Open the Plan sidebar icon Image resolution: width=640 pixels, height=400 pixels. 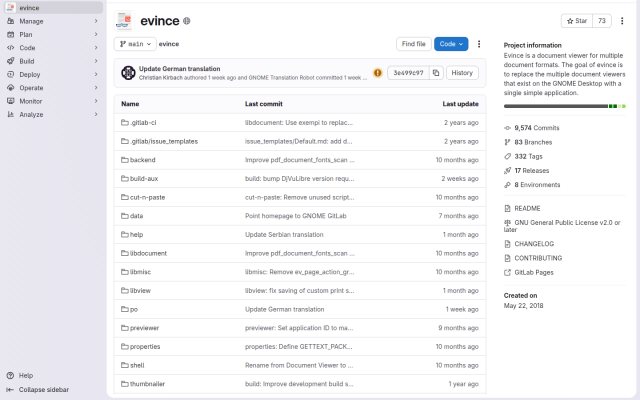point(11,34)
